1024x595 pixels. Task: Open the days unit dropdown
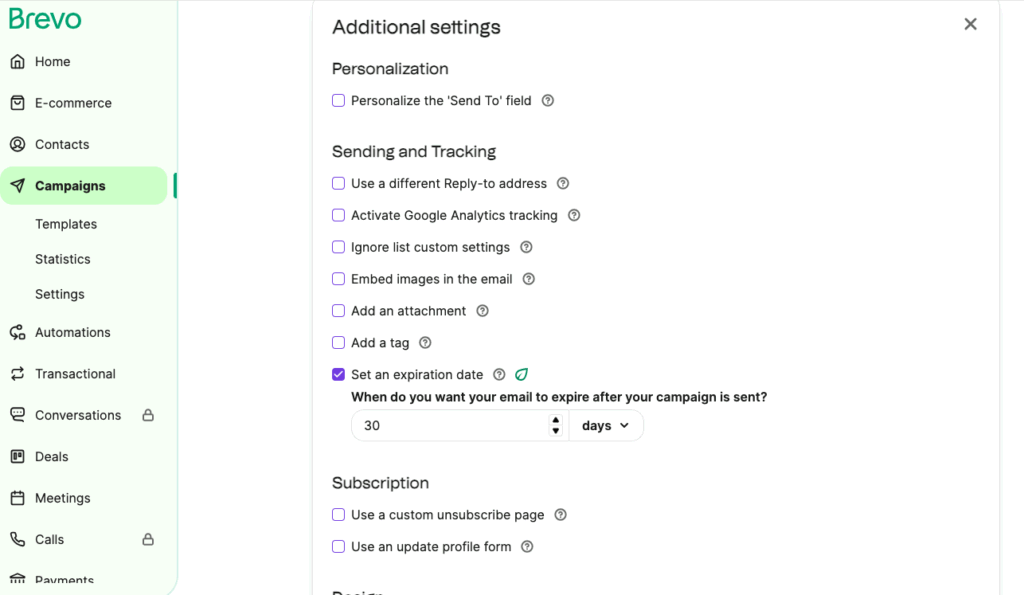point(605,426)
